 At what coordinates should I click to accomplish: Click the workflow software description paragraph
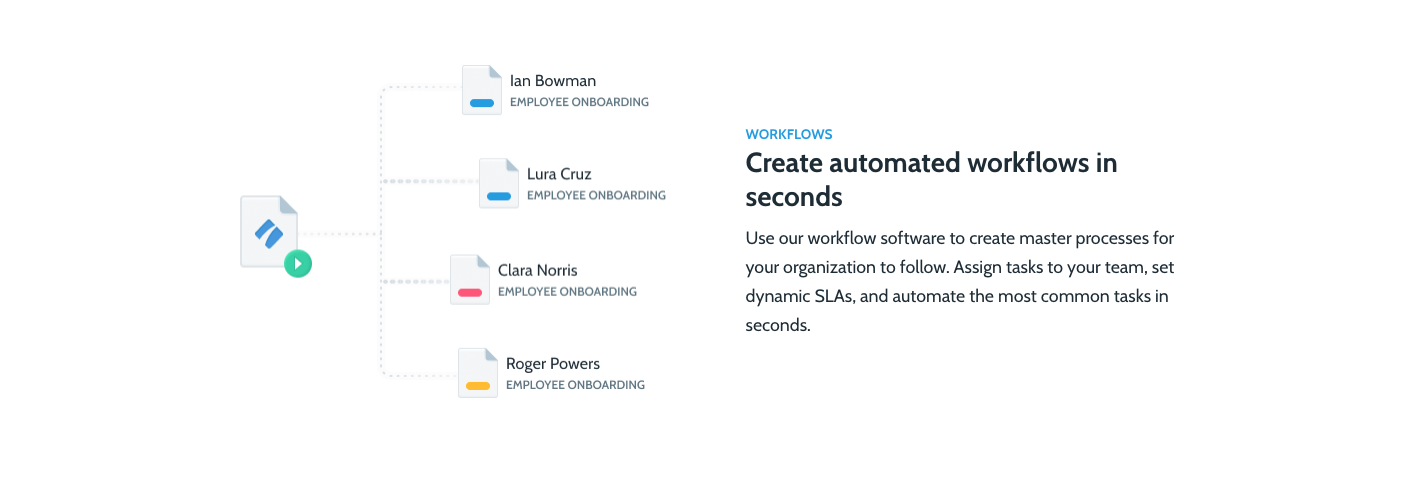click(x=960, y=282)
